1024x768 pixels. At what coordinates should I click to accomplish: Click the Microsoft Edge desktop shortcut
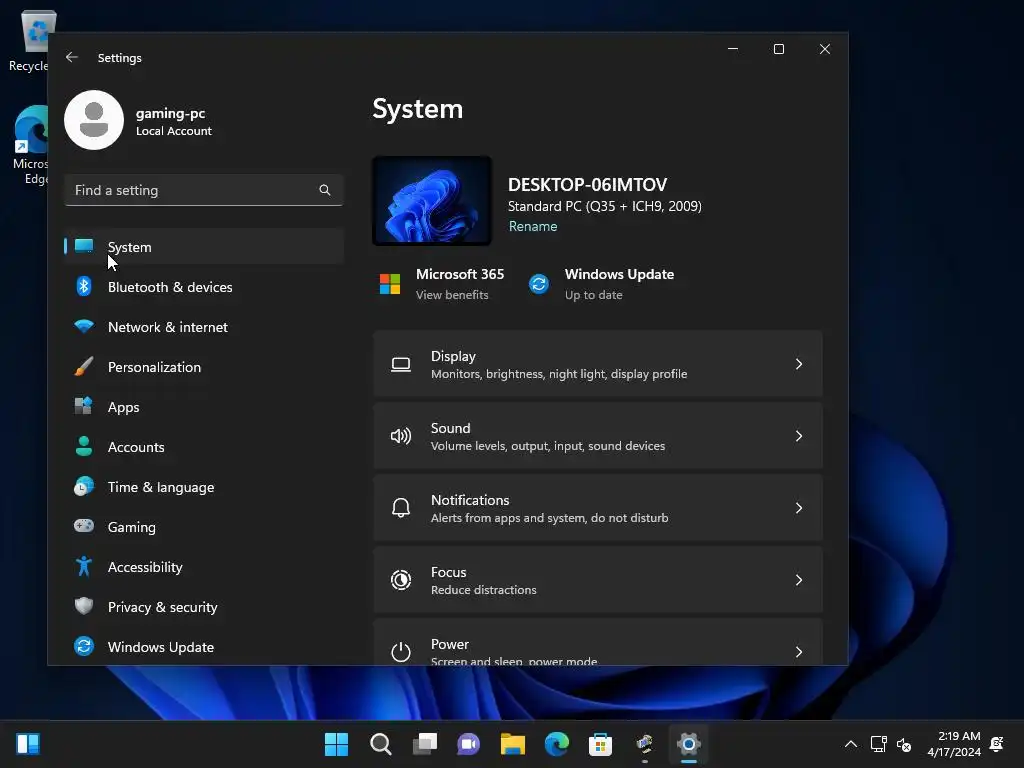click(x=31, y=145)
